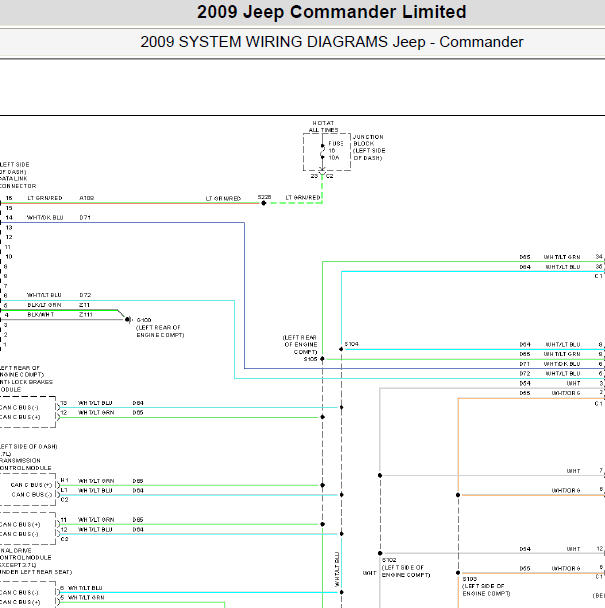The width and height of the screenshot is (605, 608).
Task: Click "(LEFT SIDE OF ENGINE COMPT)" under S103
Action: (486, 590)
